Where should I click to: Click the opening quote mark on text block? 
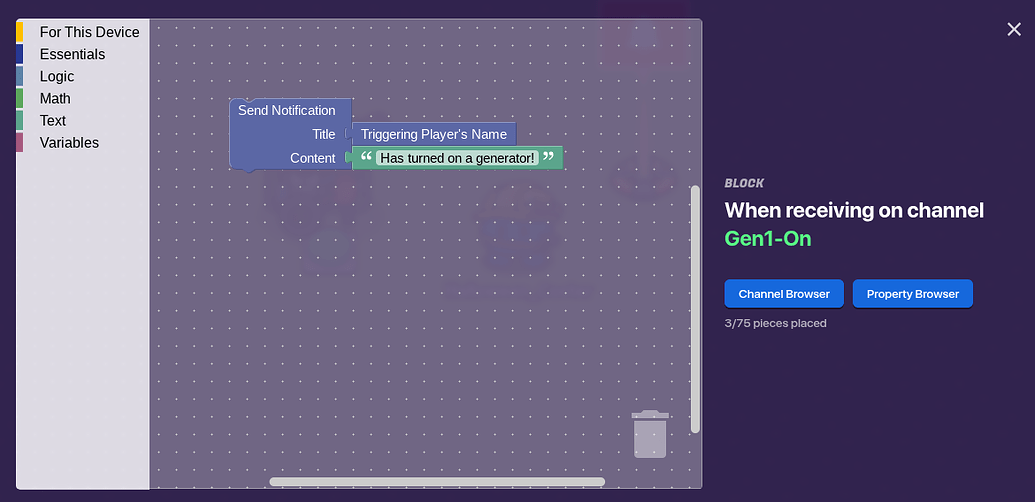[x=366, y=157]
